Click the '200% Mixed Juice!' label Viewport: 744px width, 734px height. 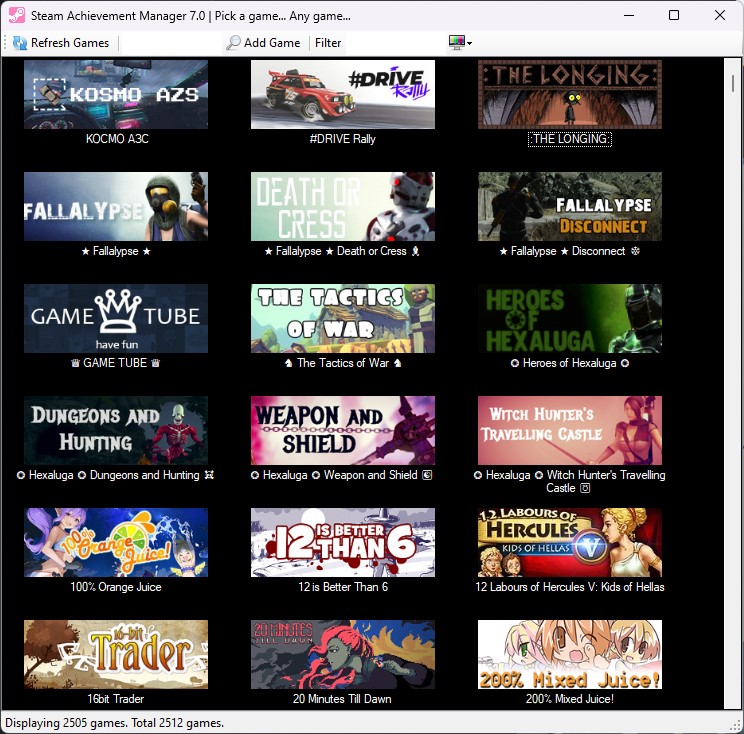point(569,698)
